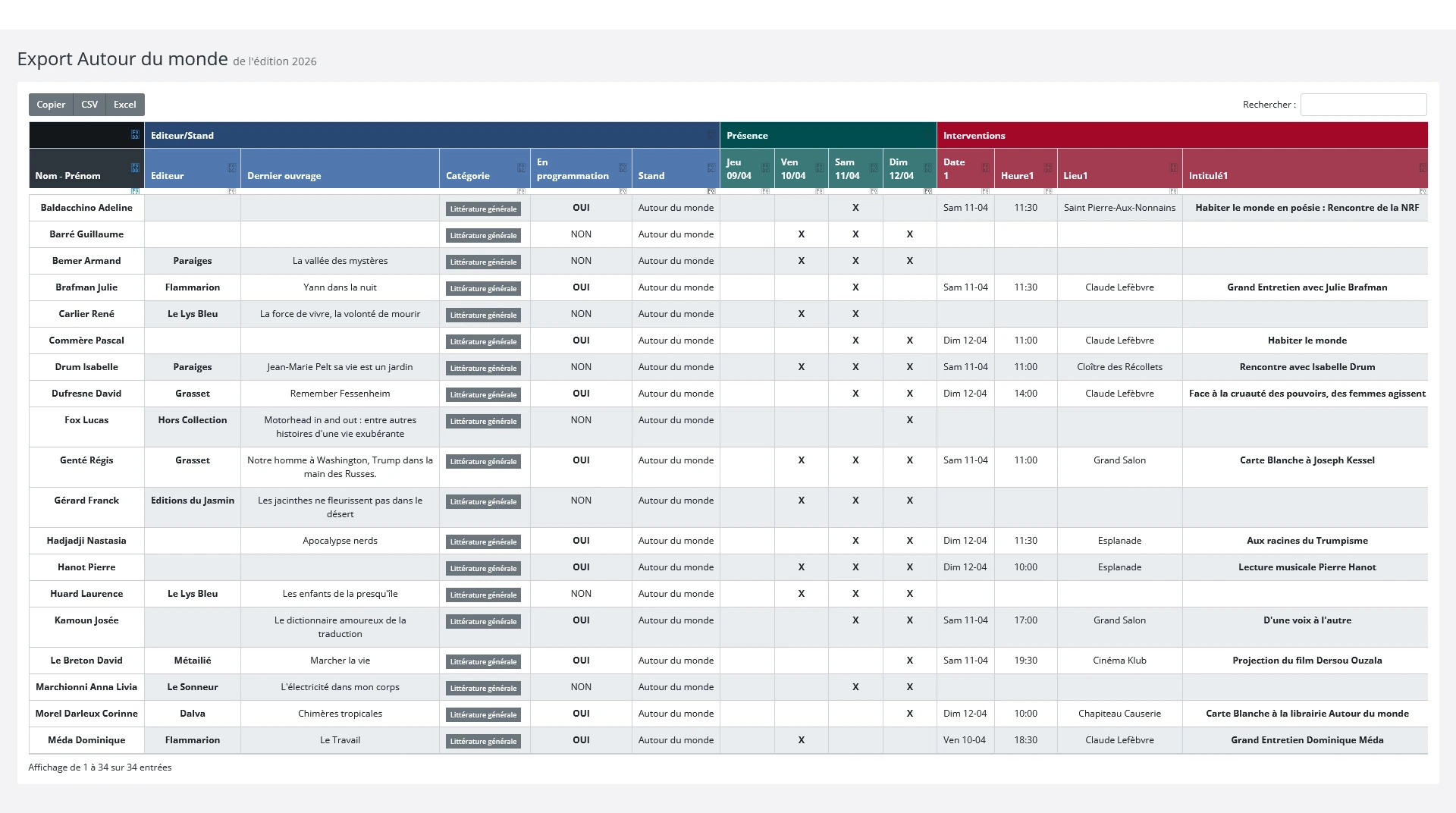Select the Présence group header
The height and width of the screenshot is (813, 1456).
pyautogui.click(x=827, y=136)
